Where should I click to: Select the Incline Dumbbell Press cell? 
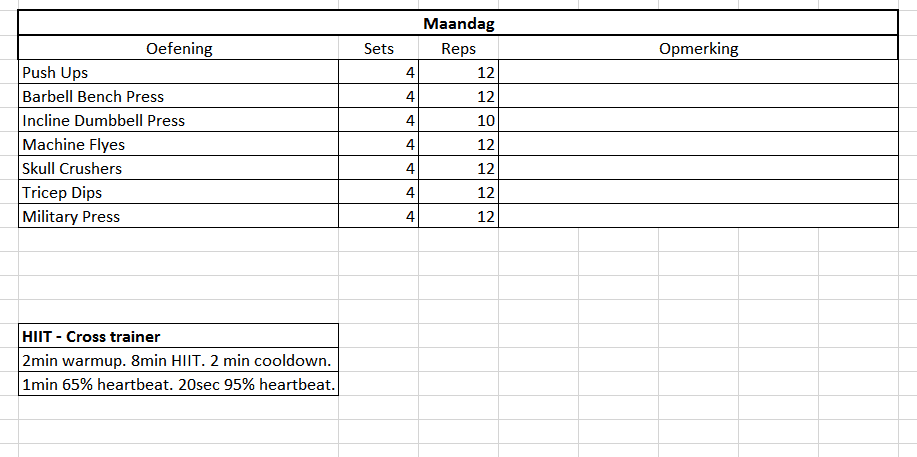click(179, 120)
